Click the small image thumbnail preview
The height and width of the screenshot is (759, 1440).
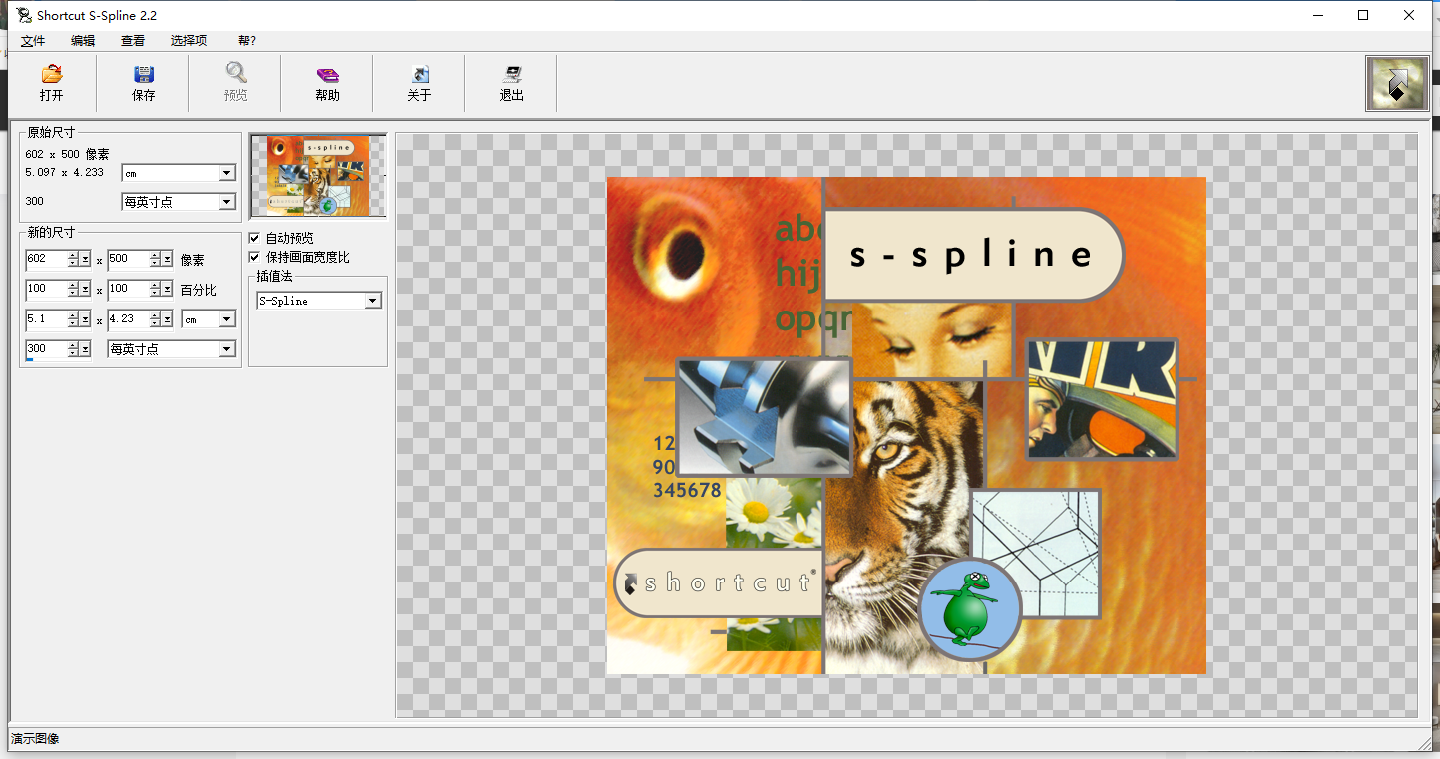click(x=317, y=176)
